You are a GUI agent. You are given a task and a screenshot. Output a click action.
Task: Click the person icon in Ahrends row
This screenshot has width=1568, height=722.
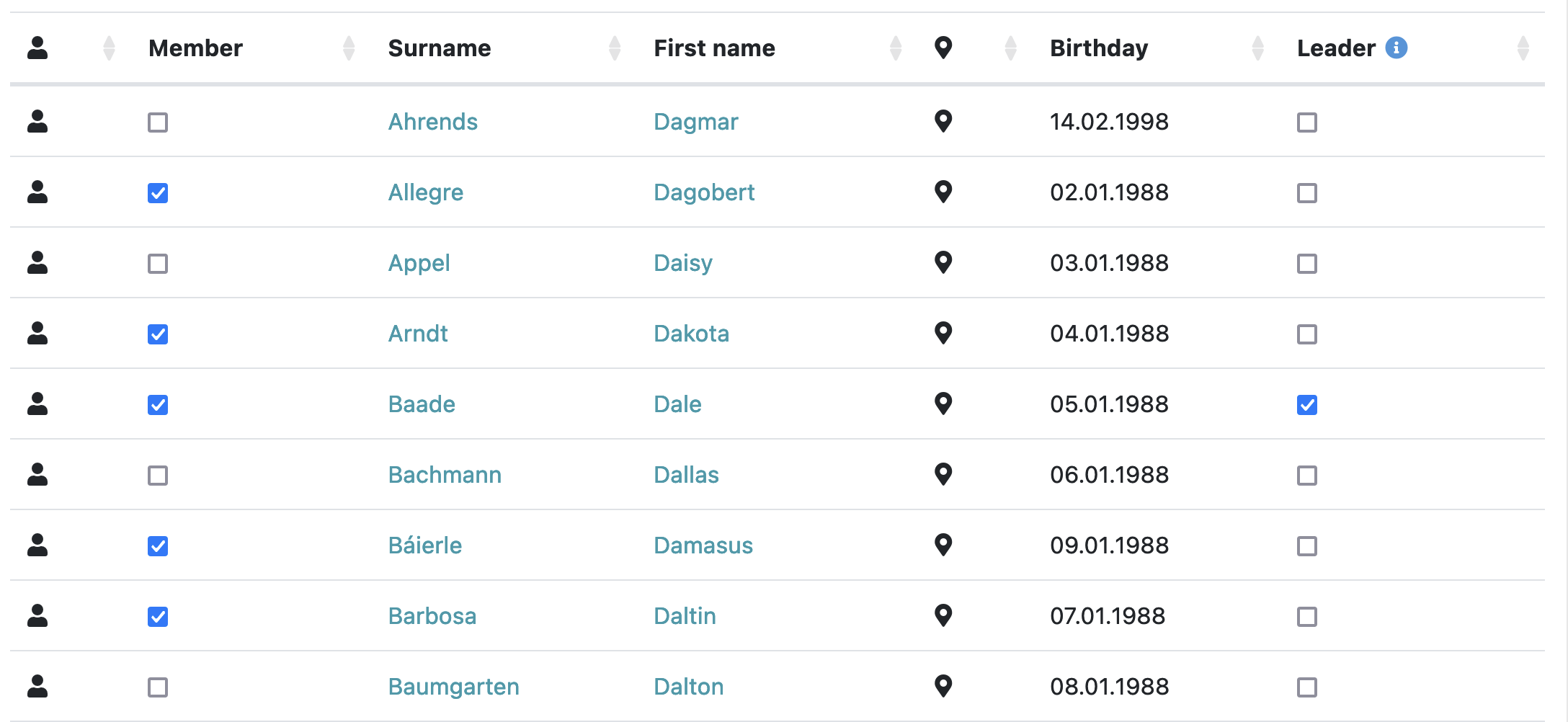(37, 121)
